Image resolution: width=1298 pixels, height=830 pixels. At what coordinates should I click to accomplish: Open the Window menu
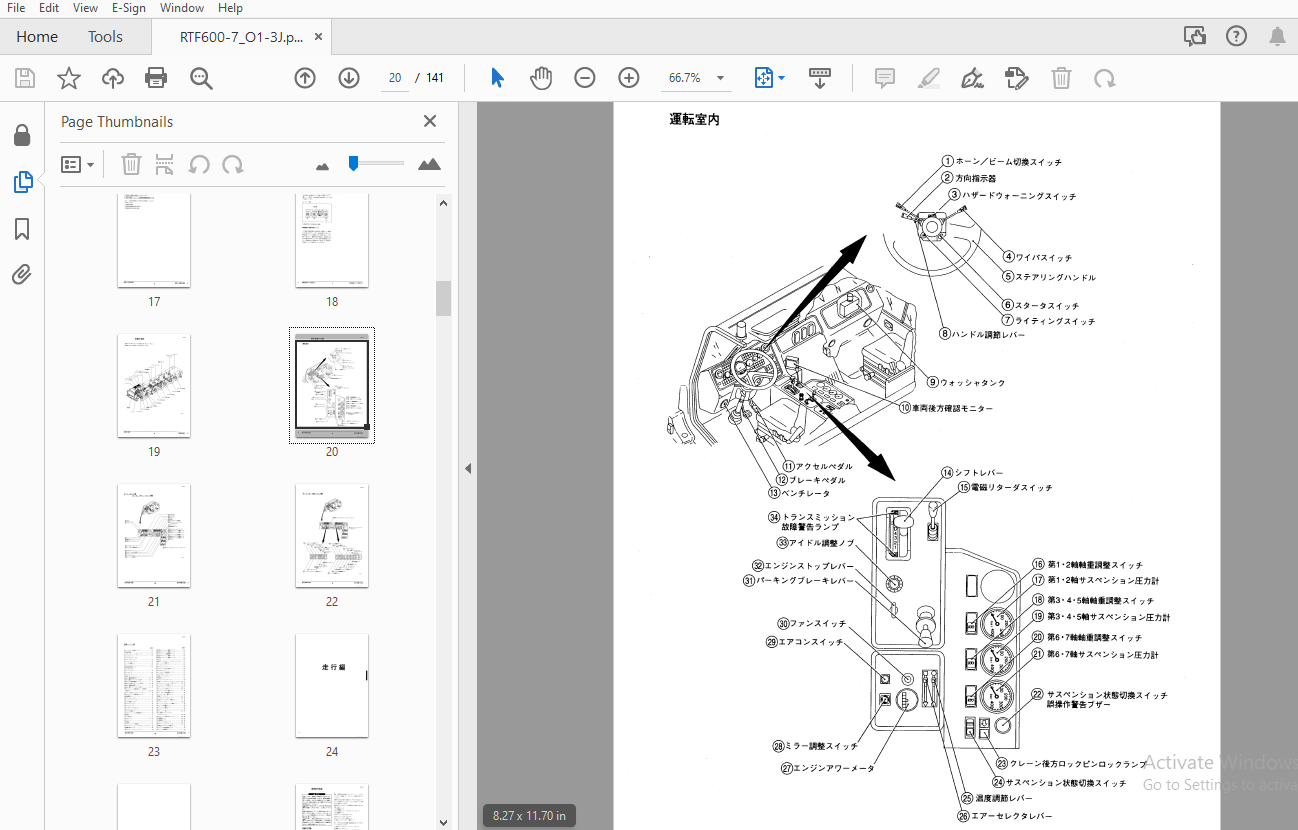(183, 8)
